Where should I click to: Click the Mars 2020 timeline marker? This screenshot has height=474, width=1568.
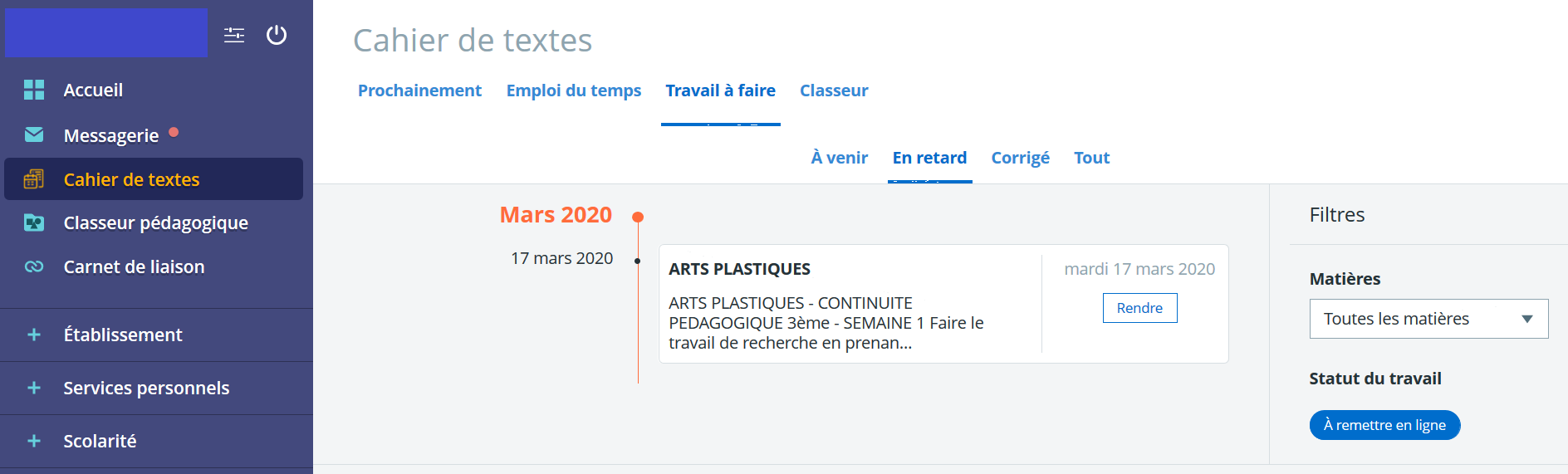coord(638,217)
